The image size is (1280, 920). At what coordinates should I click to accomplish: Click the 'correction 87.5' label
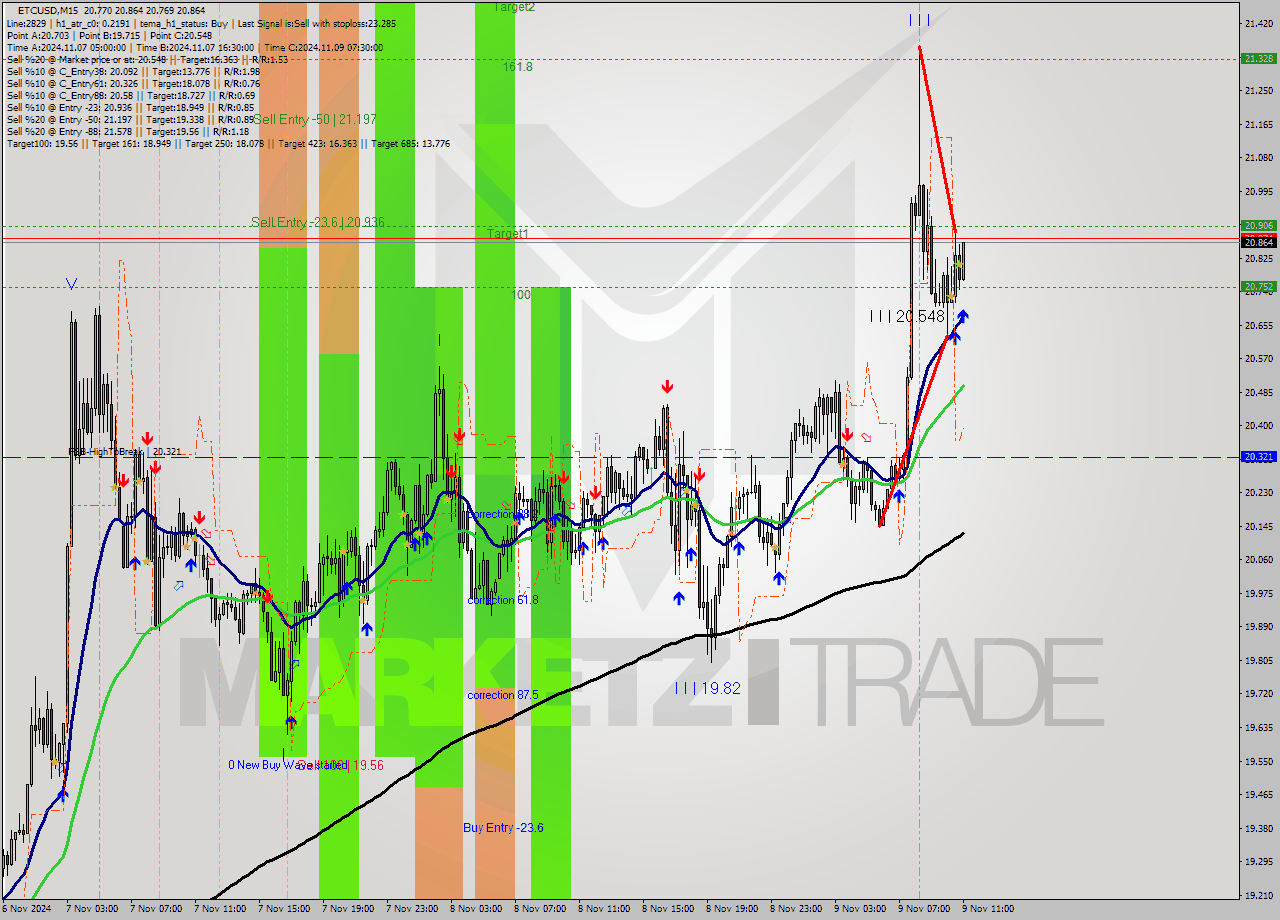[x=503, y=695]
